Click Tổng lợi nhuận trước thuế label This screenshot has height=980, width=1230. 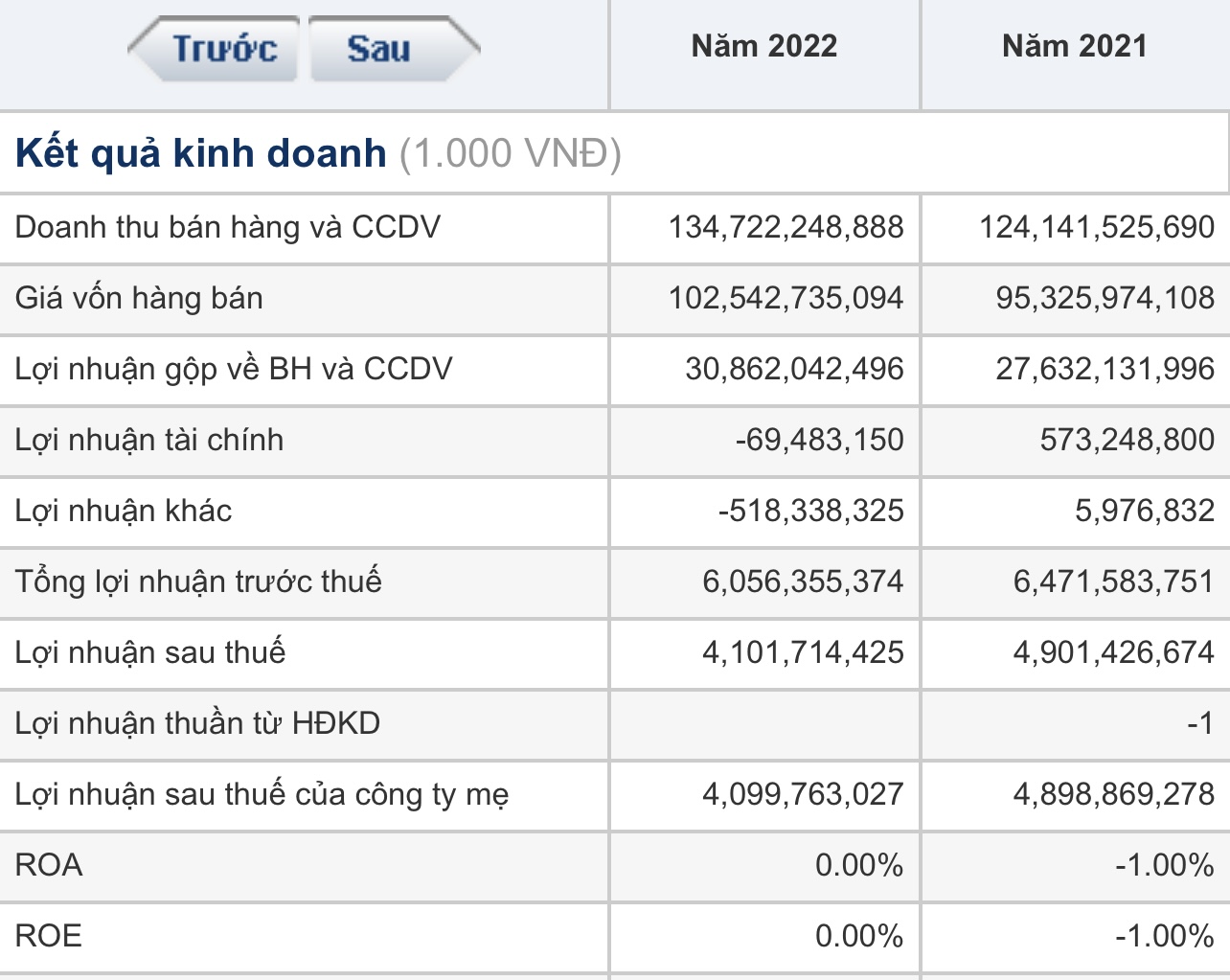click(198, 581)
